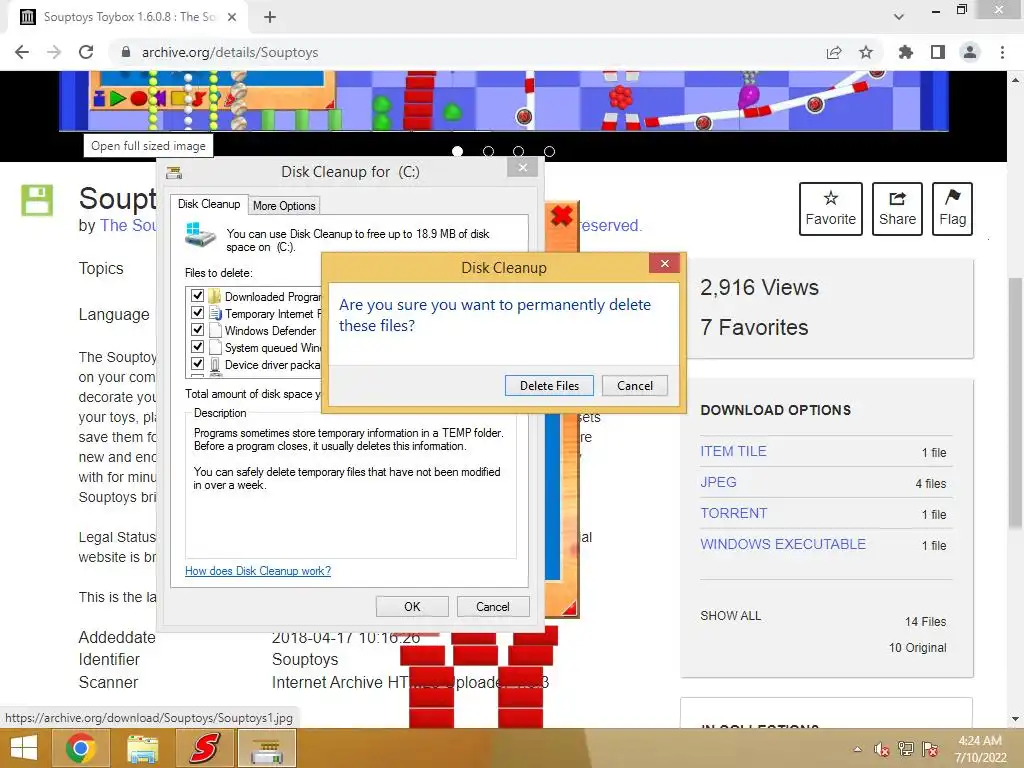
Task: Uncheck Downloaded Program Files checkbox
Action: [197, 296]
